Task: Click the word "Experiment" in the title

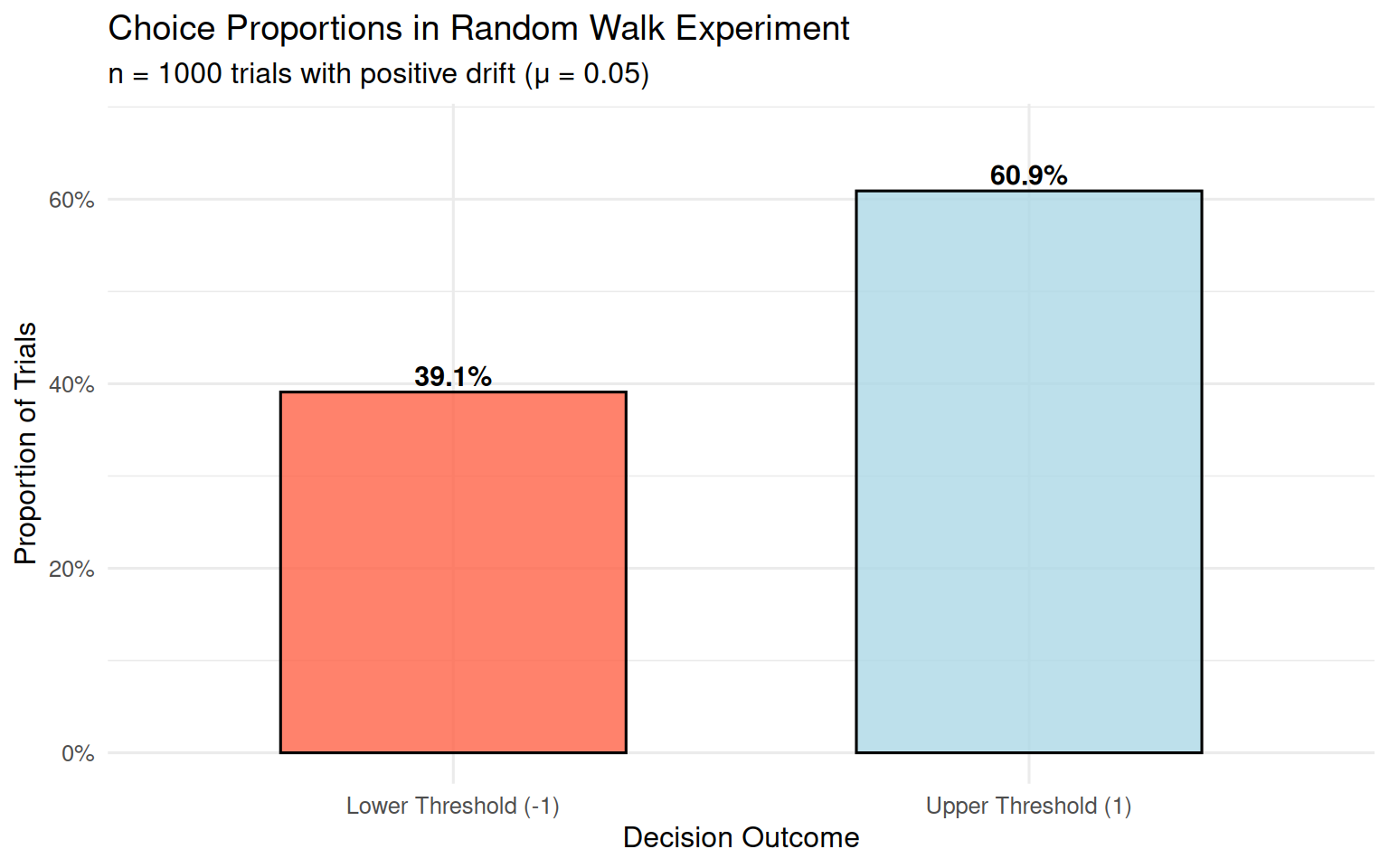Action: click(x=762, y=29)
